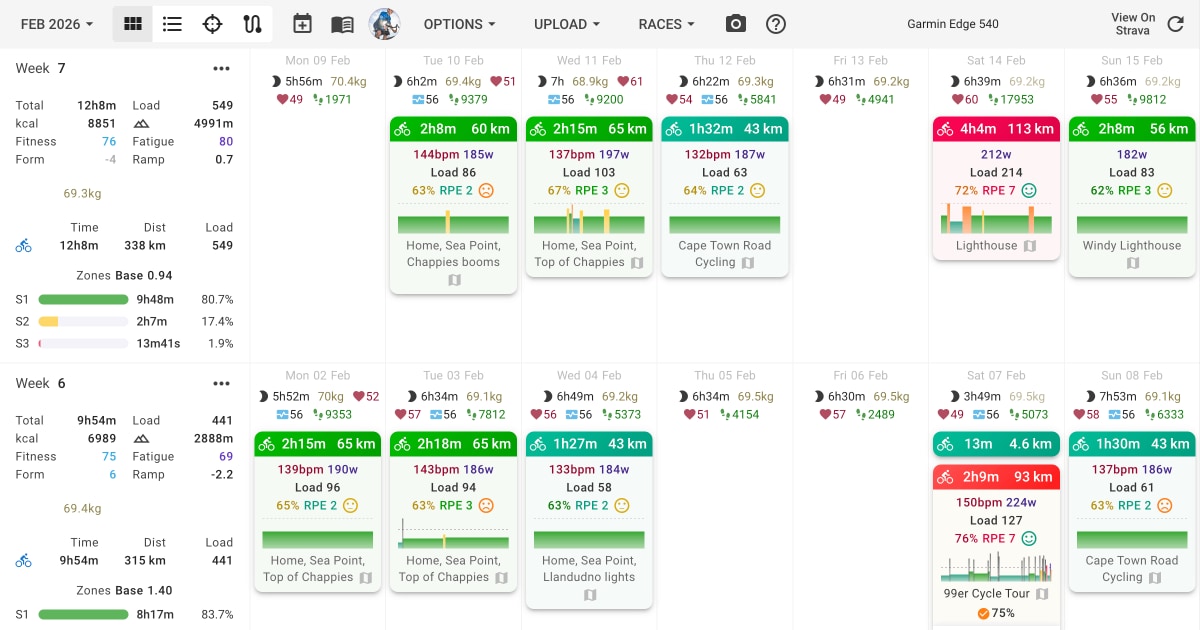Viewport: 1200px width, 630px height.
Task: Open Week 7 three-dot menu
Action: 222,68
